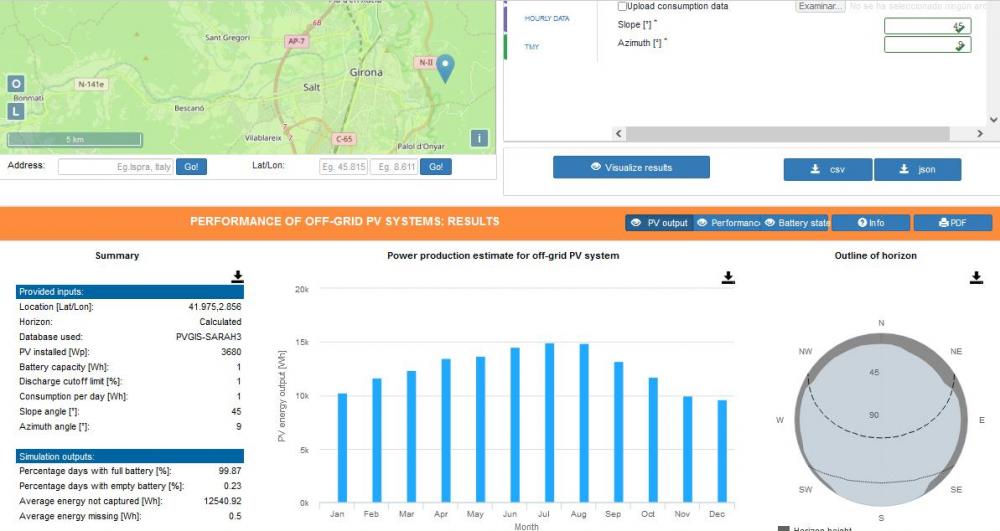Download results as json
Image resolution: width=1000 pixels, height=531 pixels.
coord(918,170)
